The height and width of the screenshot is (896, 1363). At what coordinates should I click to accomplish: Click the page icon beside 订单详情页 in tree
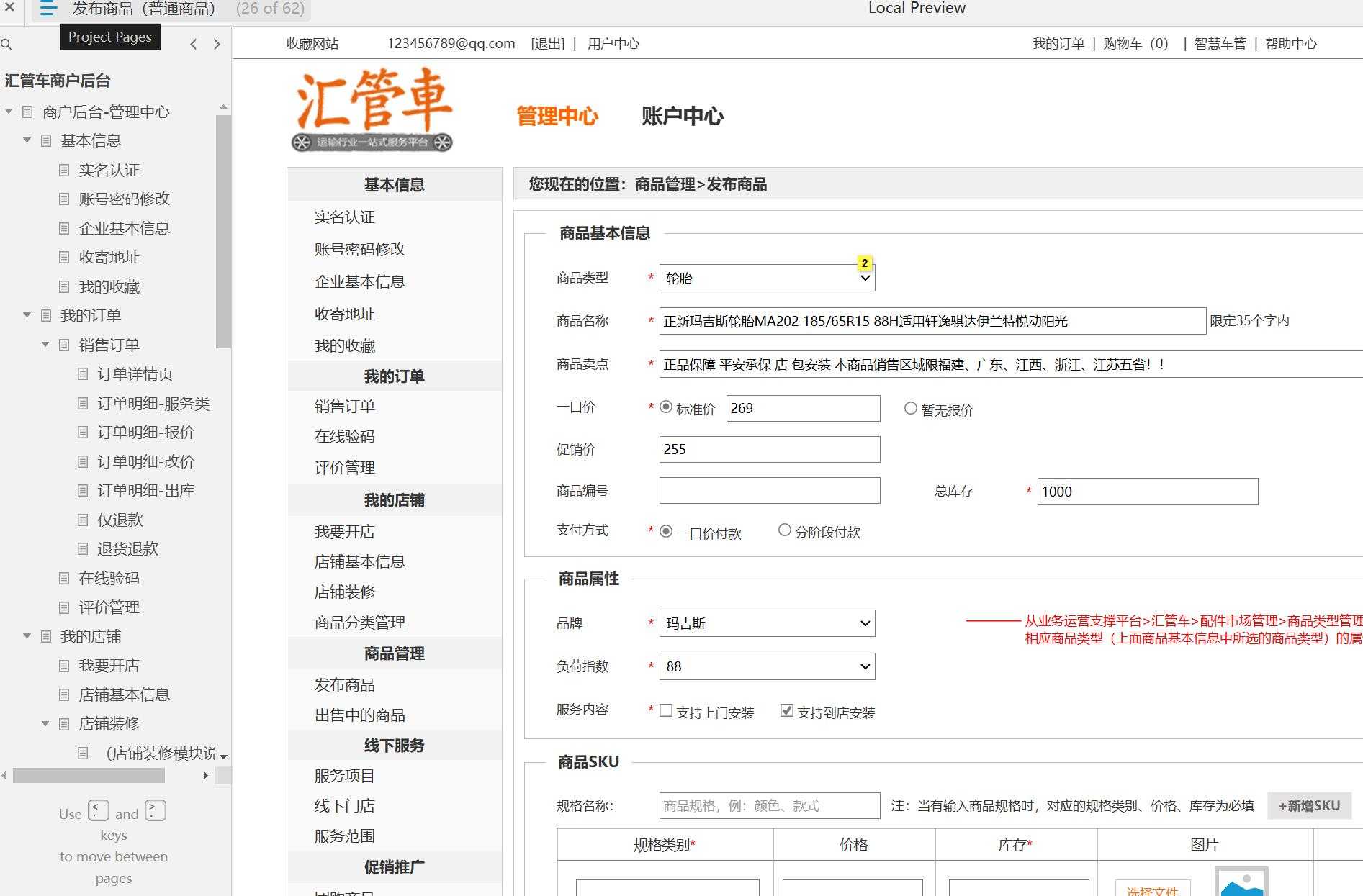83,374
